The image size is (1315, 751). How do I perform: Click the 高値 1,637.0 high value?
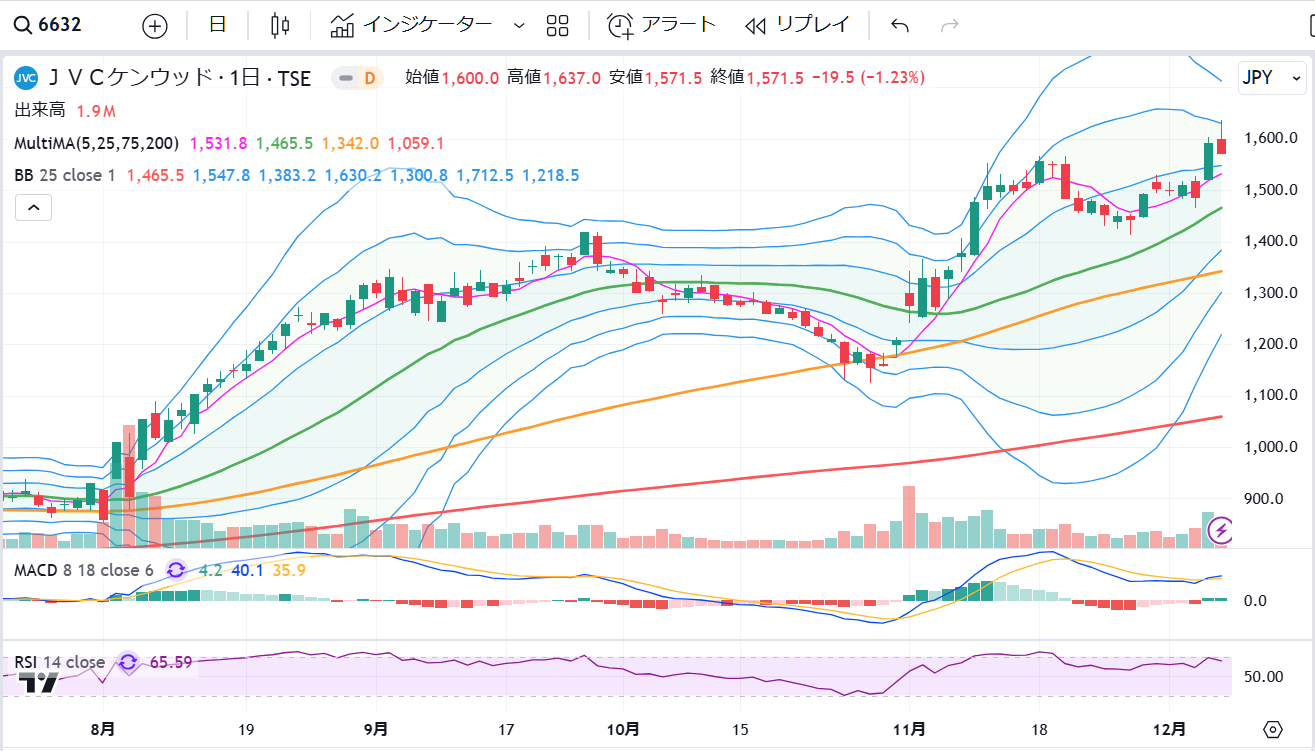(554, 77)
